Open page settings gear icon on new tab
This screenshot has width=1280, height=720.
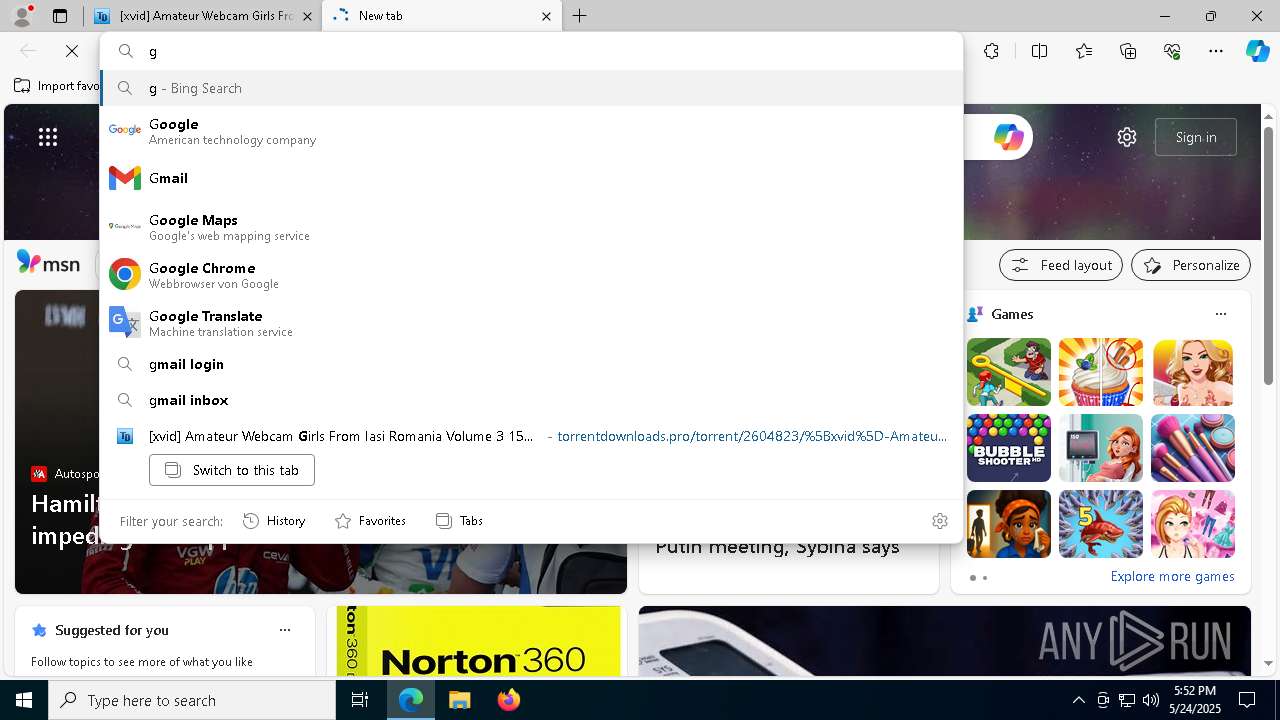(1127, 137)
